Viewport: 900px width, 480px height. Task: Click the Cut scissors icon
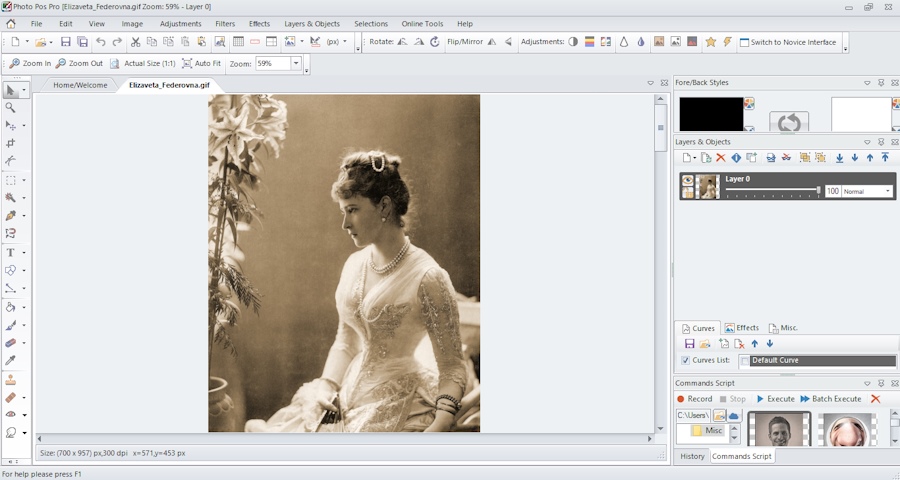[135, 42]
